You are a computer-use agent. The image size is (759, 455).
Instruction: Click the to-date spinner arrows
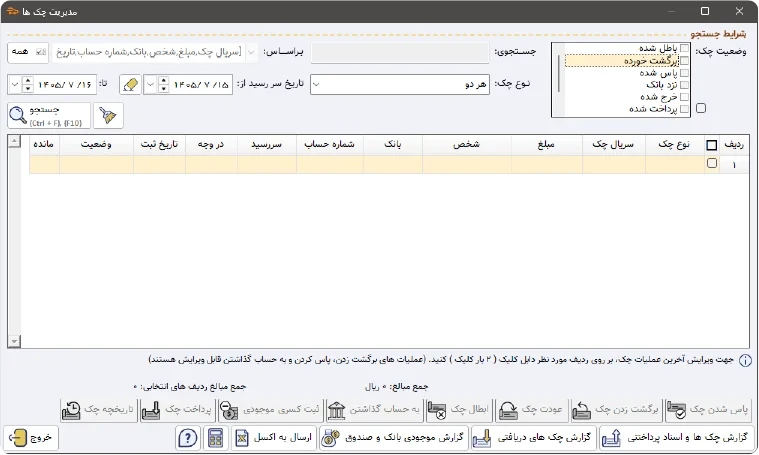[28, 85]
